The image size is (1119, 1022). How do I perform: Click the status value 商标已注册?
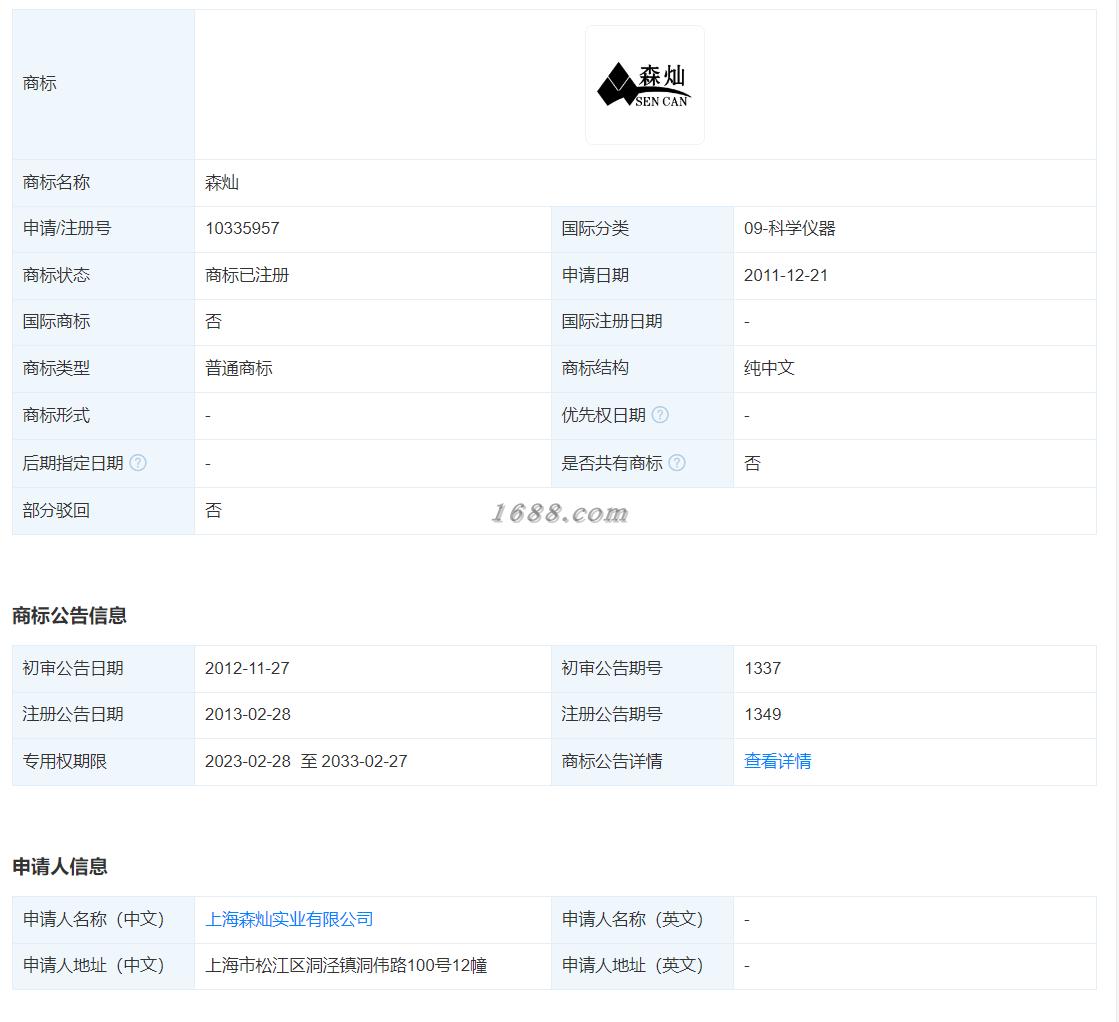point(247,275)
